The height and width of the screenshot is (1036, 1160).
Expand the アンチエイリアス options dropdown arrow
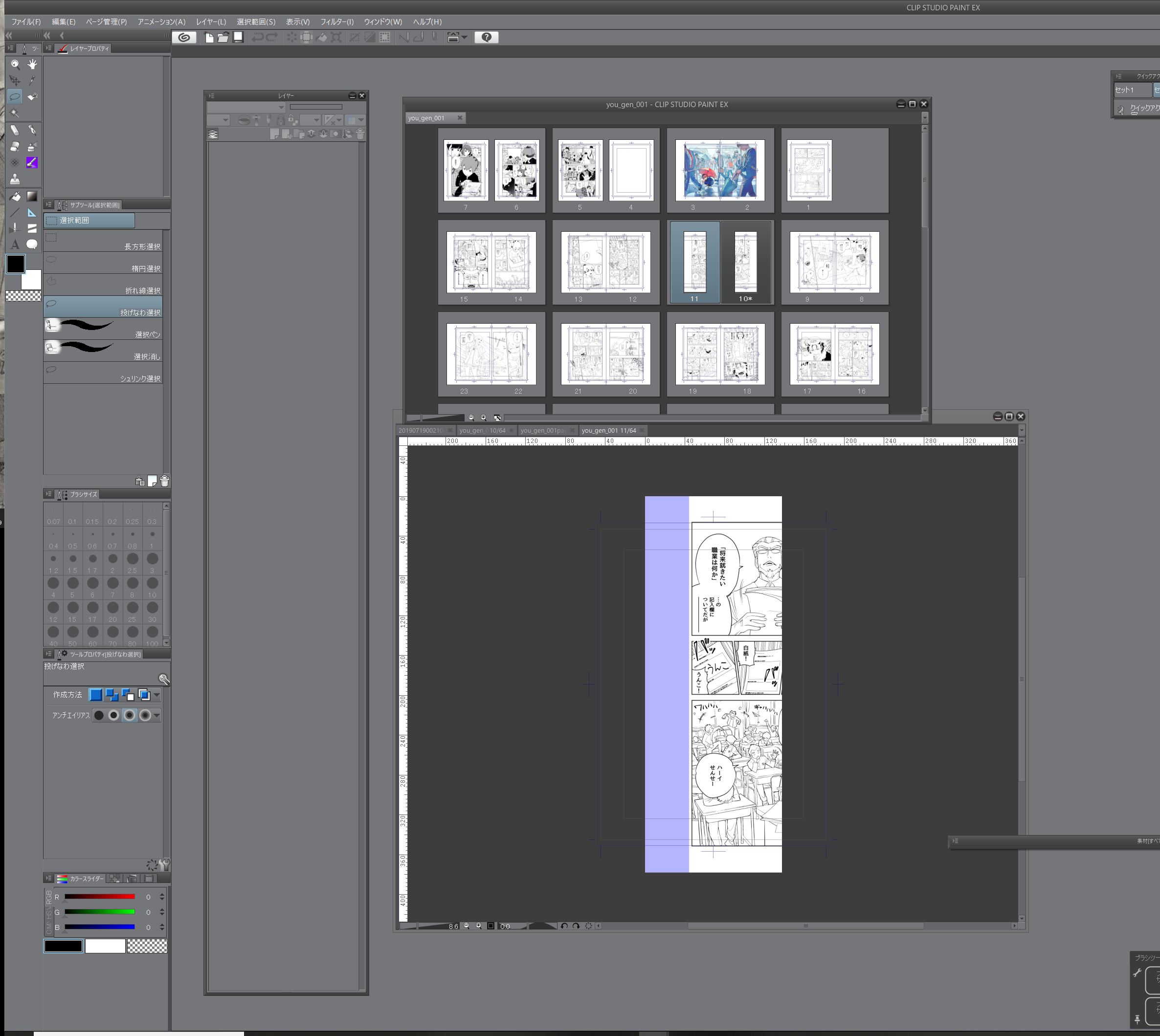click(x=156, y=716)
